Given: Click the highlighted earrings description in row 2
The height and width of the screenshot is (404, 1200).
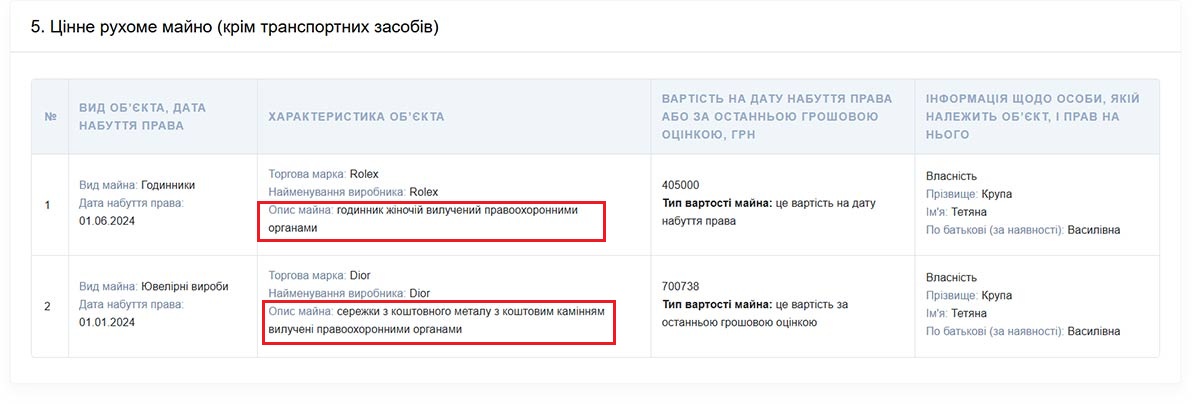Looking at the screenshot, I should pyautogui.click(x=438, y=320).
